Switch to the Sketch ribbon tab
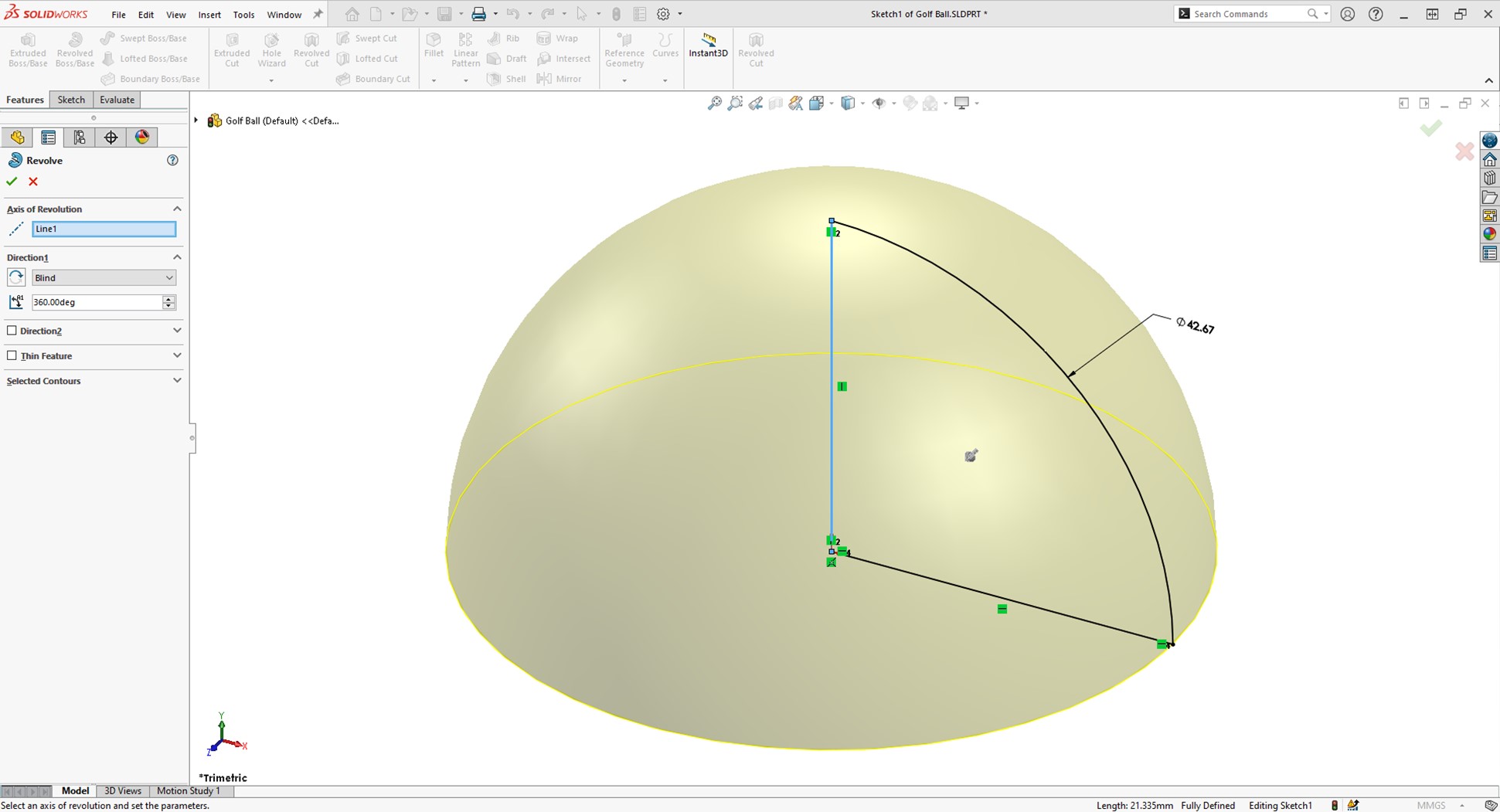This screenshot has height=812, width=1500. click(x=71, y=99)
